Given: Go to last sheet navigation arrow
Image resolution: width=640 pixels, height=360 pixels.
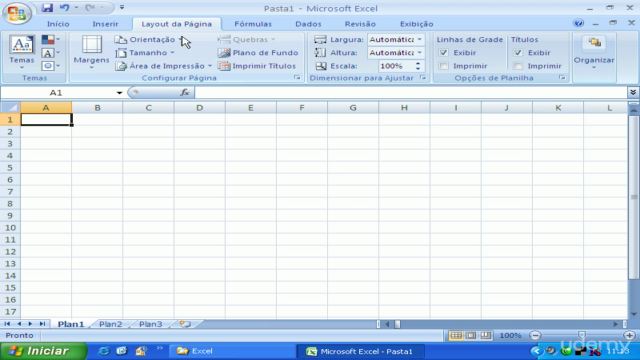Looking at the screenshot, I should pos(42,324).
